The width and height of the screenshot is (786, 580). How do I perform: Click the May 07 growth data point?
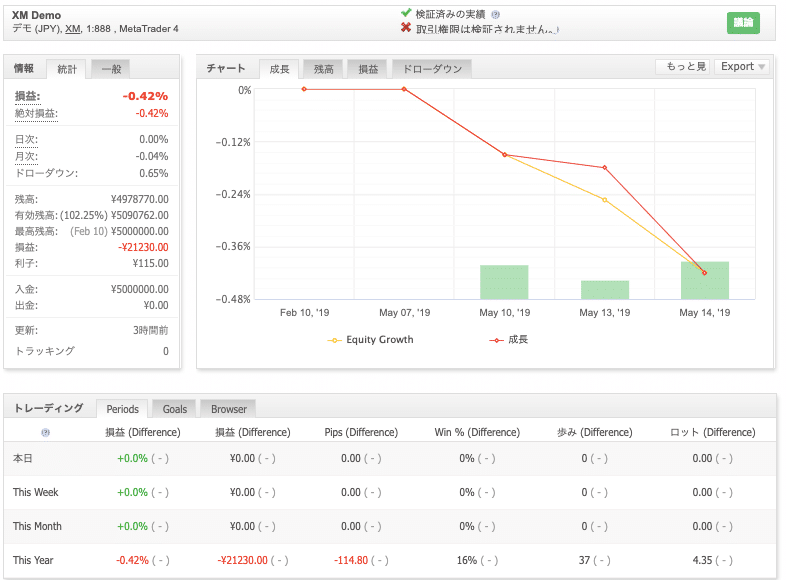pos(404,89)
